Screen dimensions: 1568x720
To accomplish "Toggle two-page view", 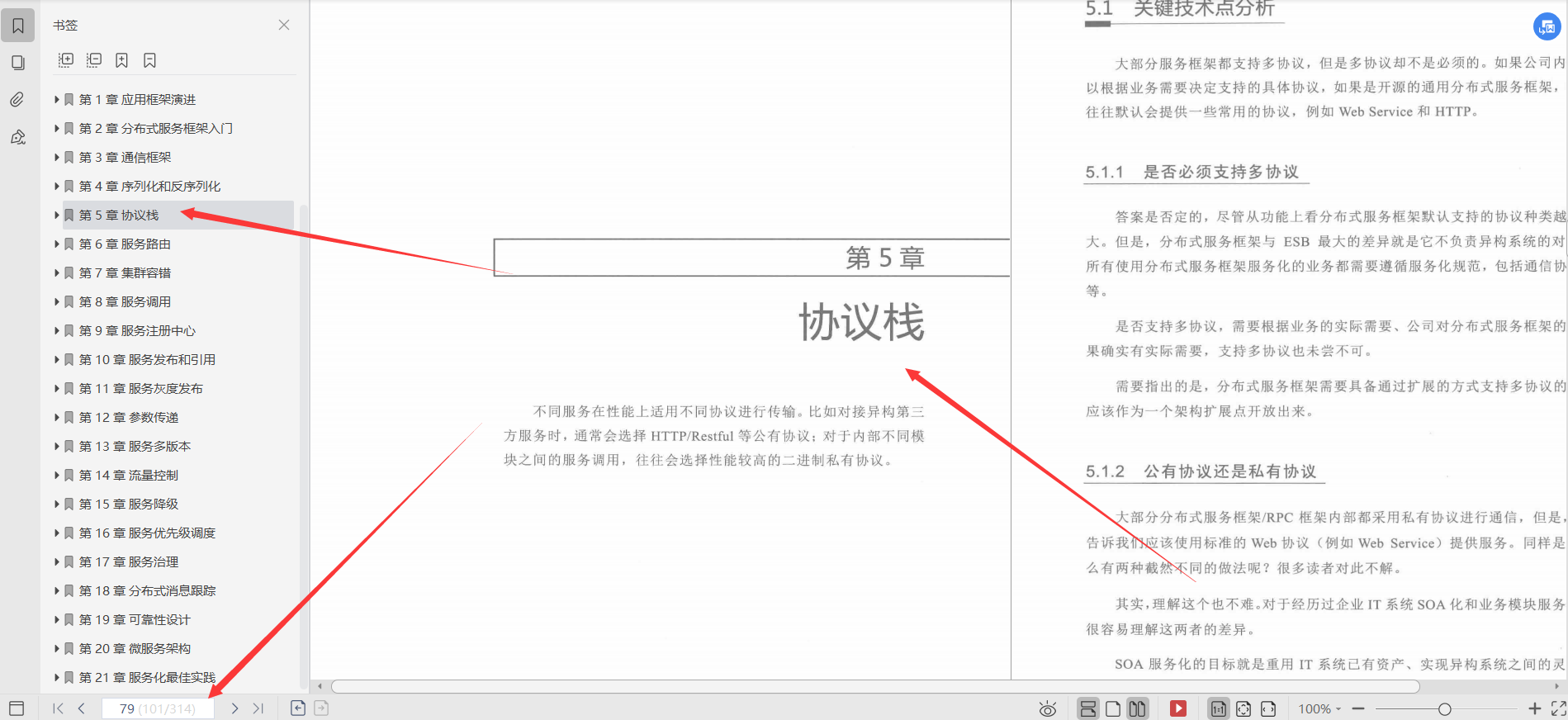I will (1137, 708).
